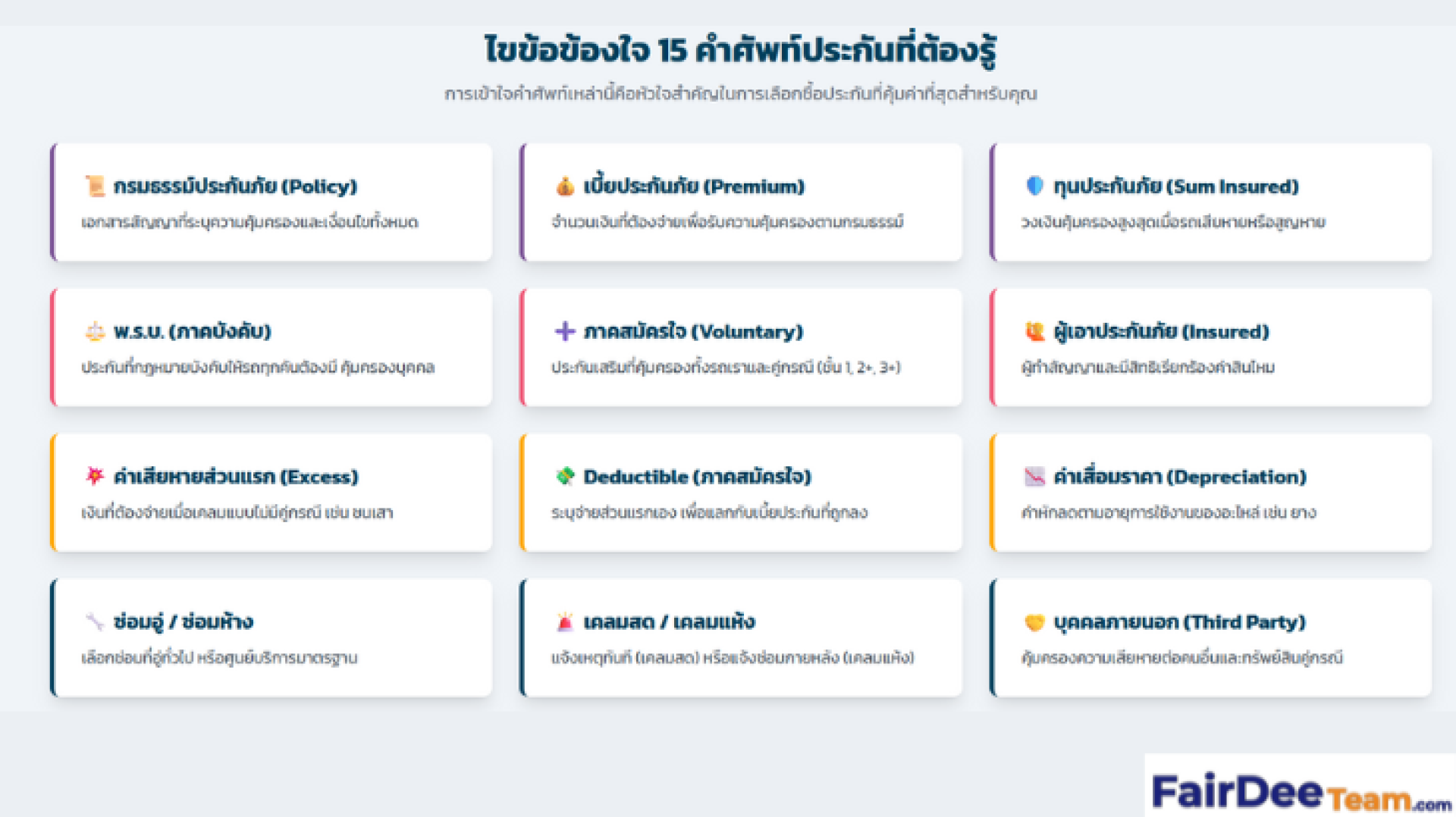
Task: Click the Third Party card description text
Action: (1181, 658)
